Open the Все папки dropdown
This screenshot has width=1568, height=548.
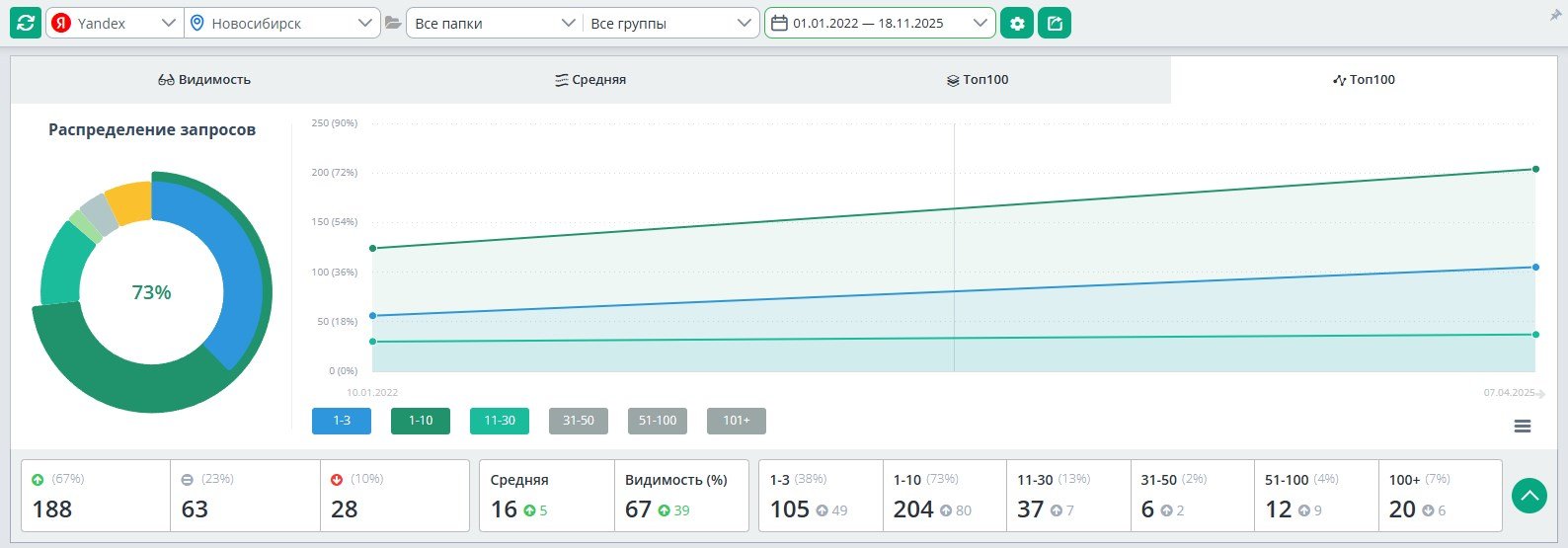pos(495,23)
